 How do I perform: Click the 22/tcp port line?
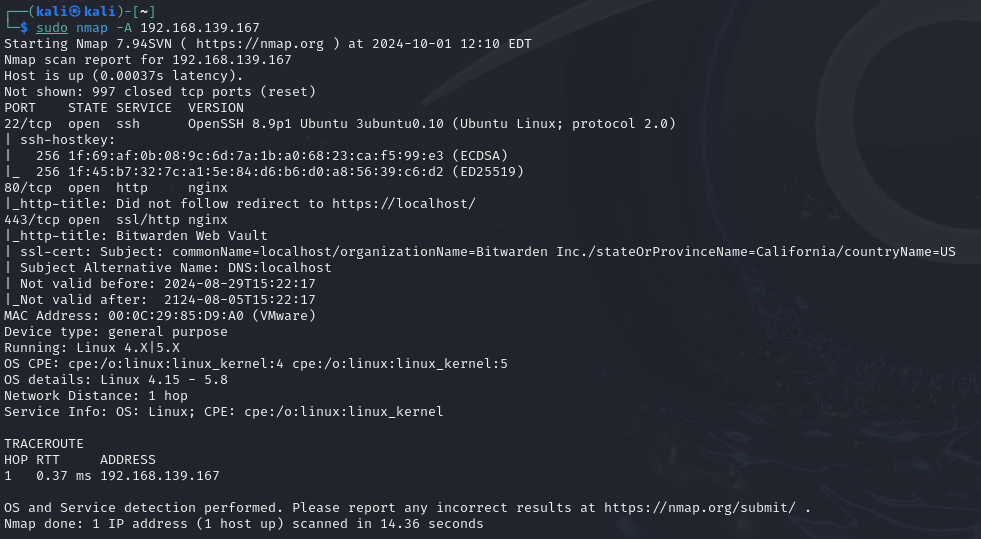point(340,124)
